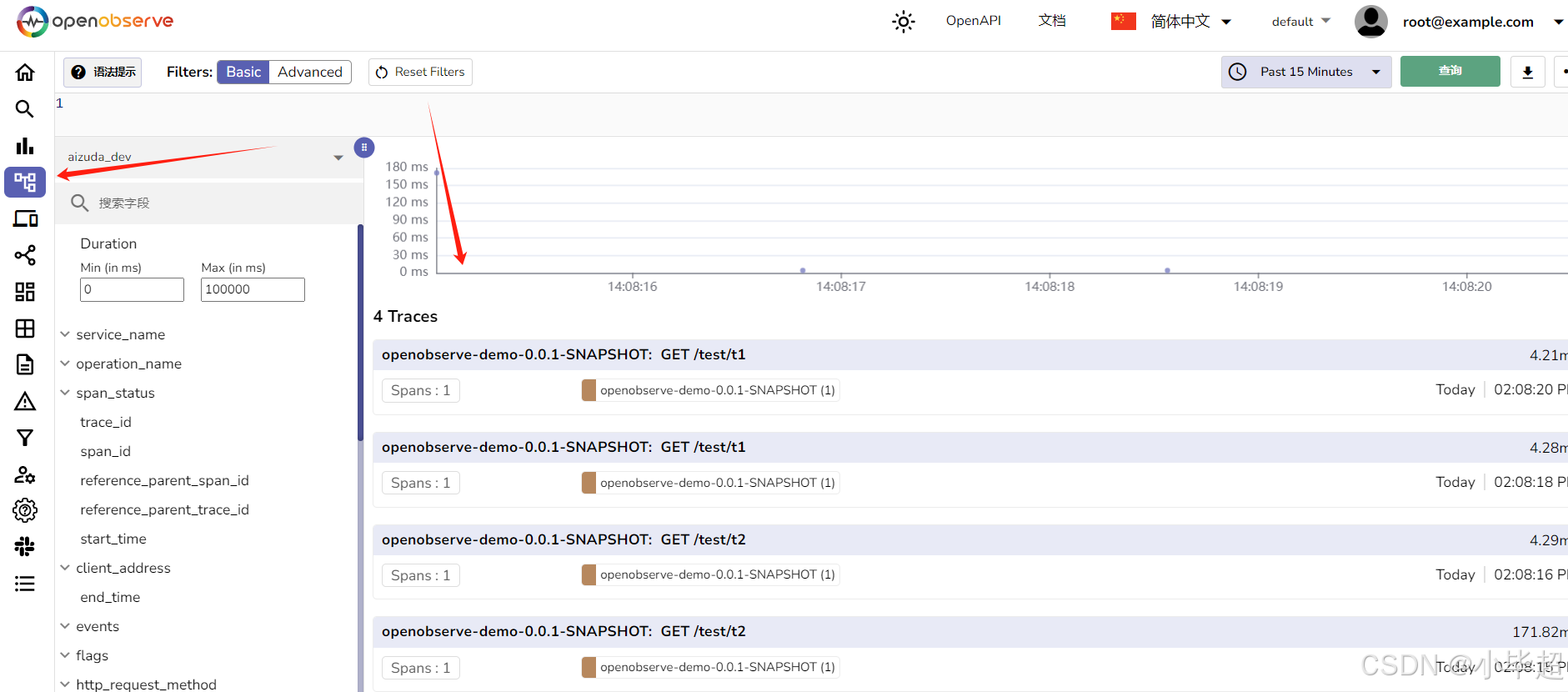1568x692 pixels.
Task: Click the span_id field
Action: (x=105, y=451)
